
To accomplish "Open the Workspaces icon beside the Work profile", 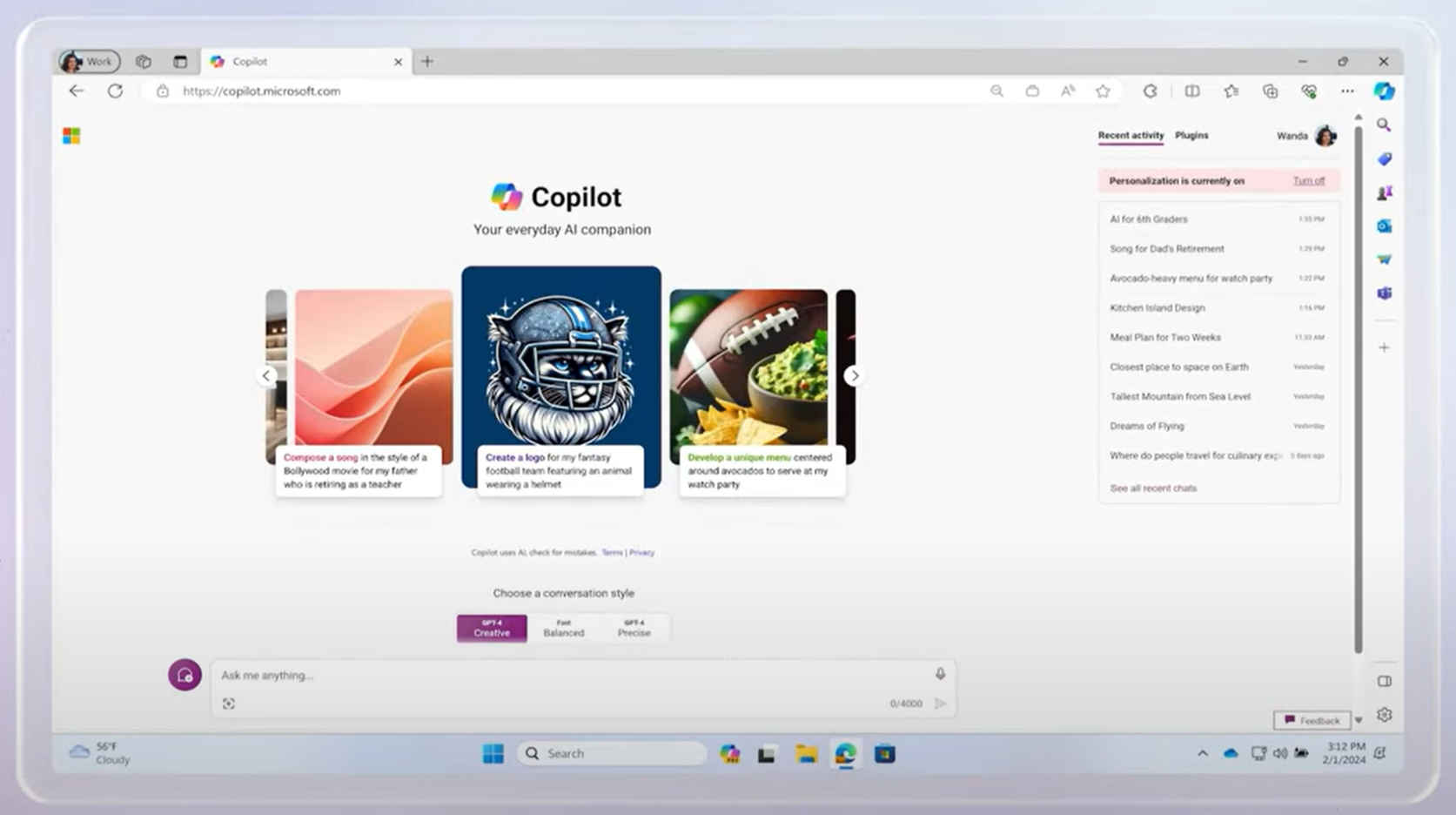I will click(144, 62).
